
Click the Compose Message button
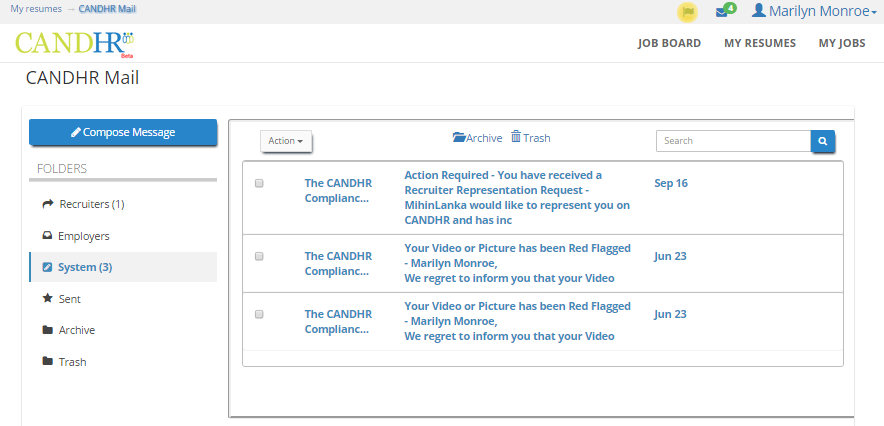click(123, 132)
